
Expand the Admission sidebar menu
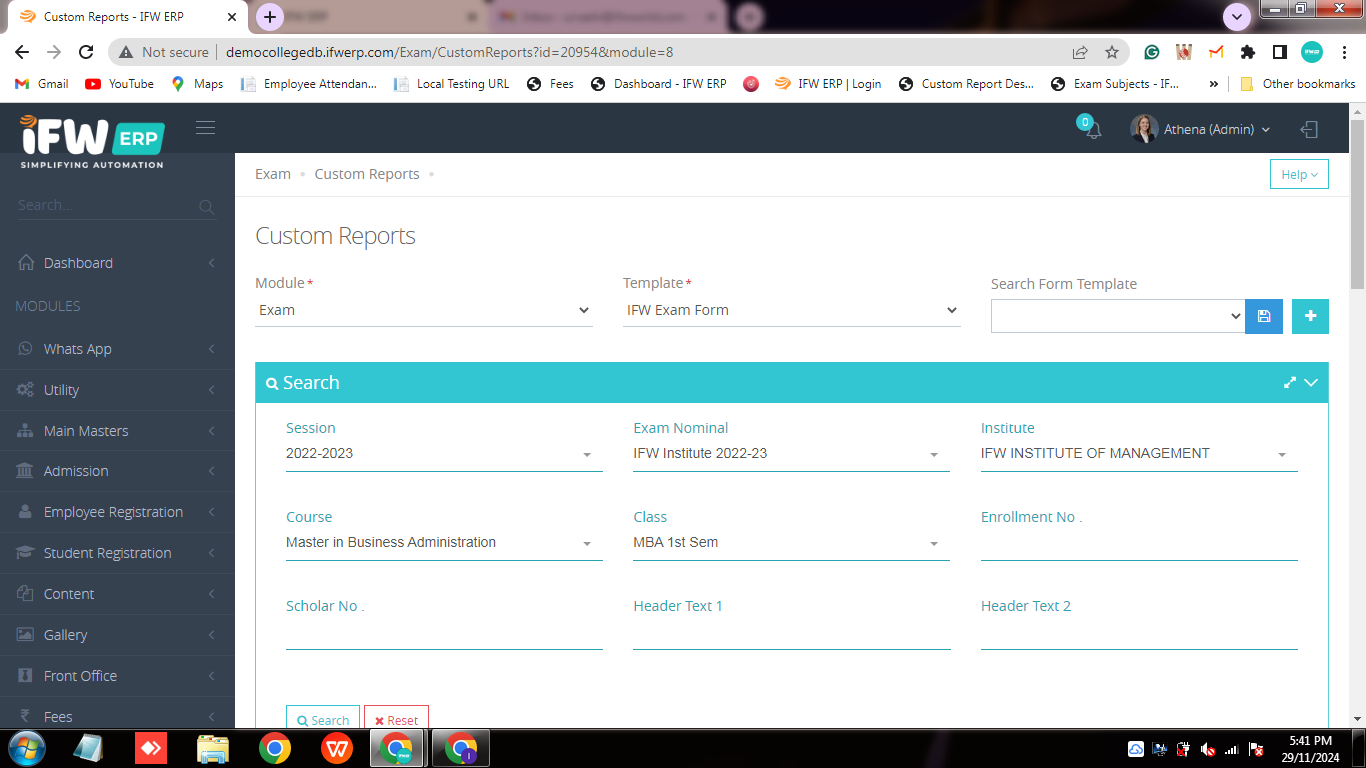pyautogui.click(x=117, y=471)
